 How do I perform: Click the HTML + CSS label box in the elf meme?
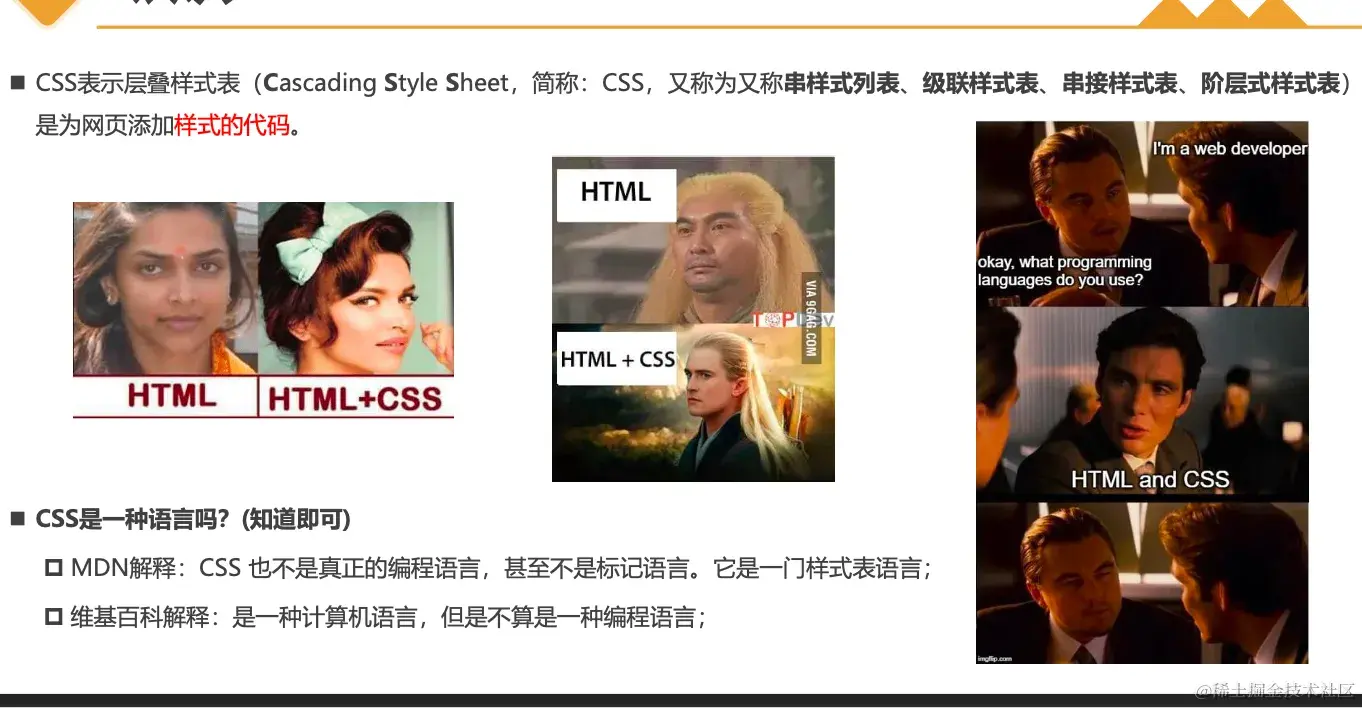pyautogui.click(x=616, y=359)
